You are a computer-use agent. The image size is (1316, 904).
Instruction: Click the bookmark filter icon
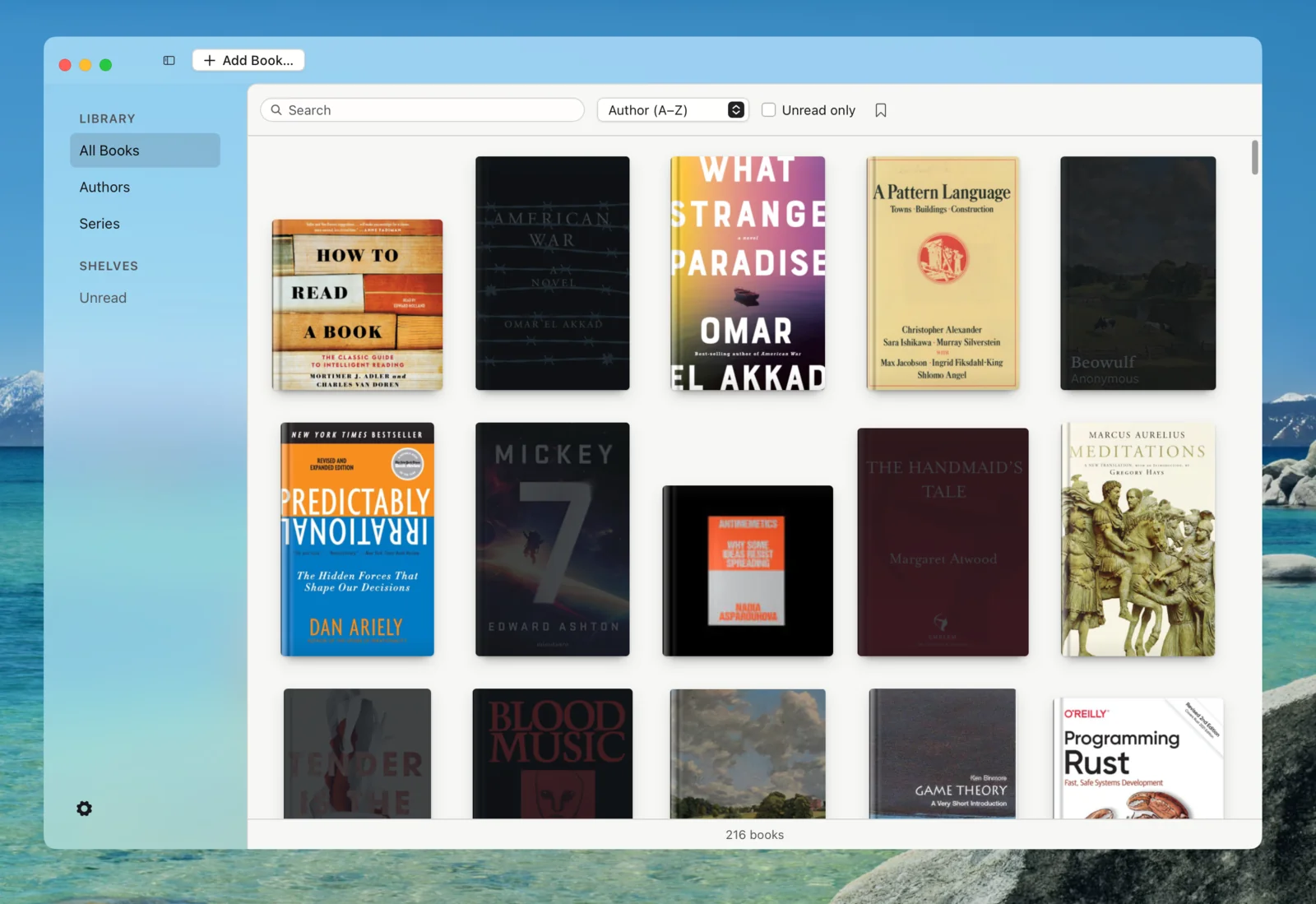(x=881, y=110)
